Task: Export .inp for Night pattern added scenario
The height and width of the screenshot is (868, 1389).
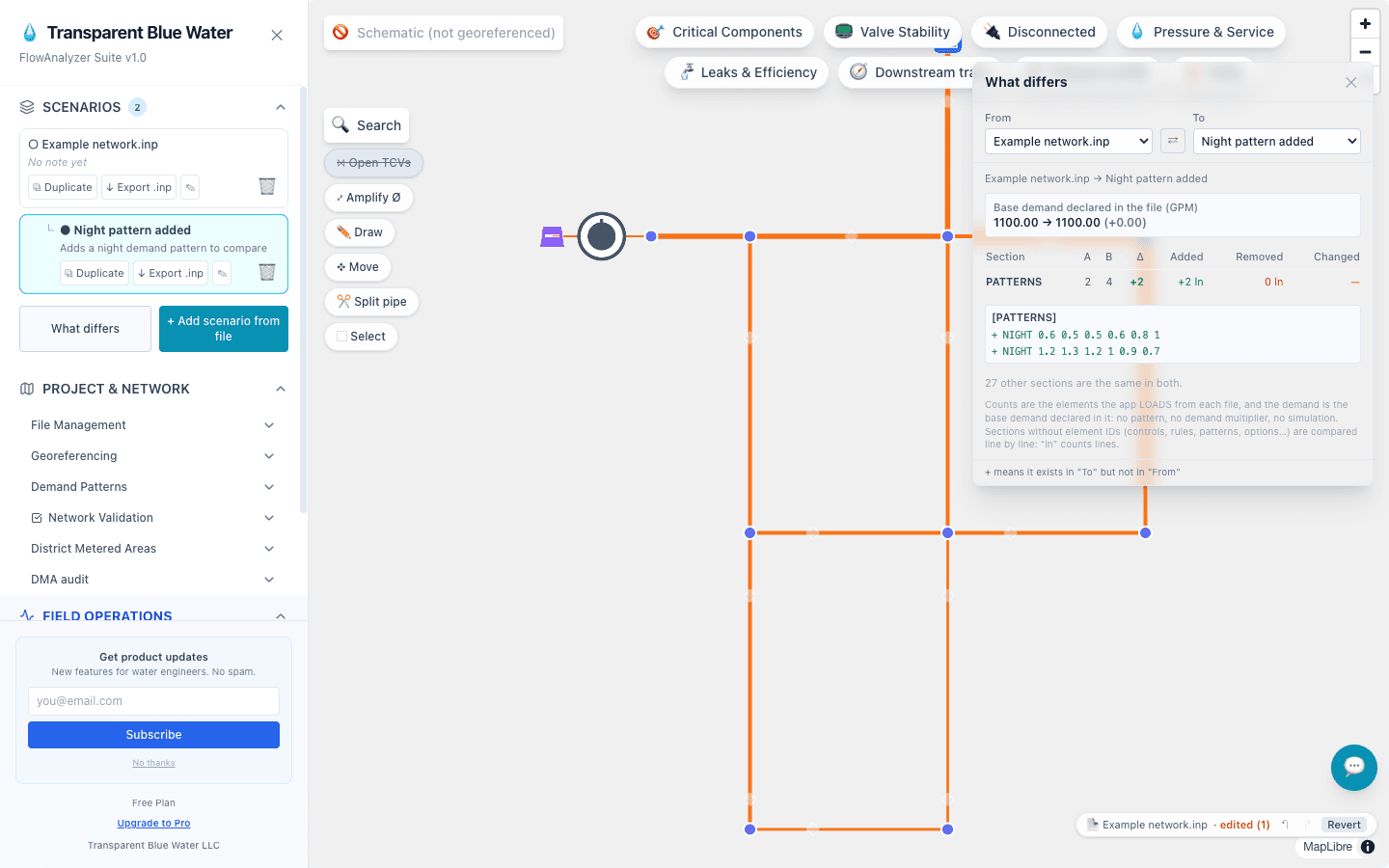Action: point(171,273)
